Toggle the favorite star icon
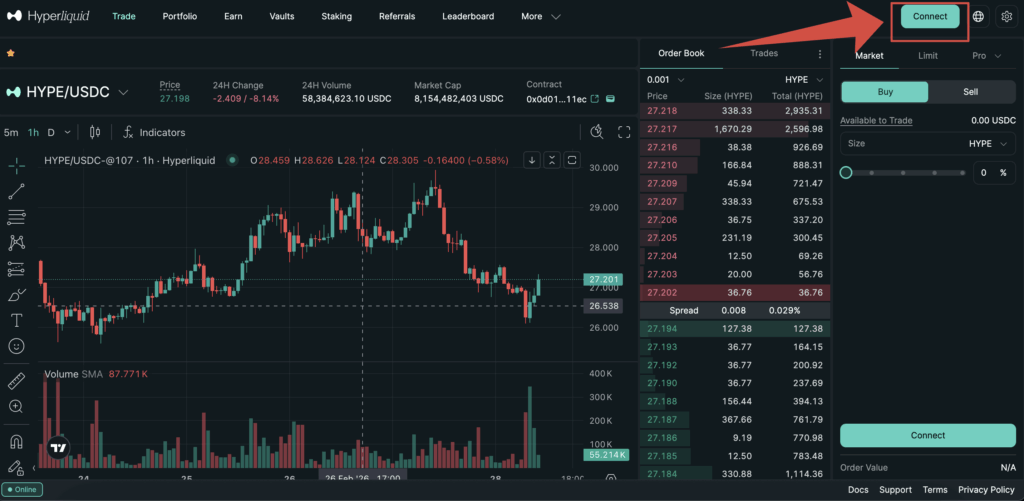1024x501 pixels. pyautogui.click(x=10, y=53)
